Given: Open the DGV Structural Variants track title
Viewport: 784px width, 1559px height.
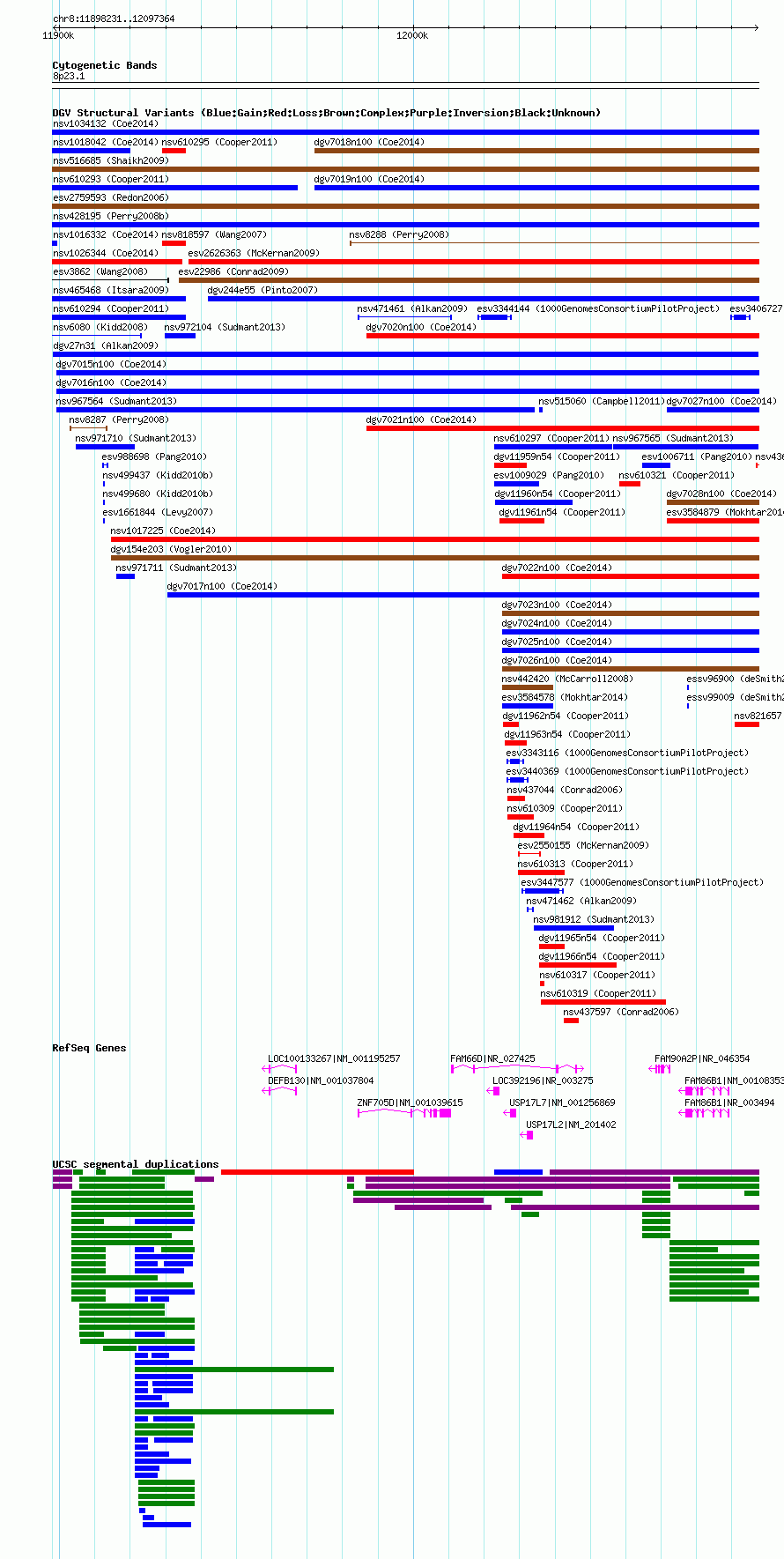Looking at the screenshot, I should [327, 113].
